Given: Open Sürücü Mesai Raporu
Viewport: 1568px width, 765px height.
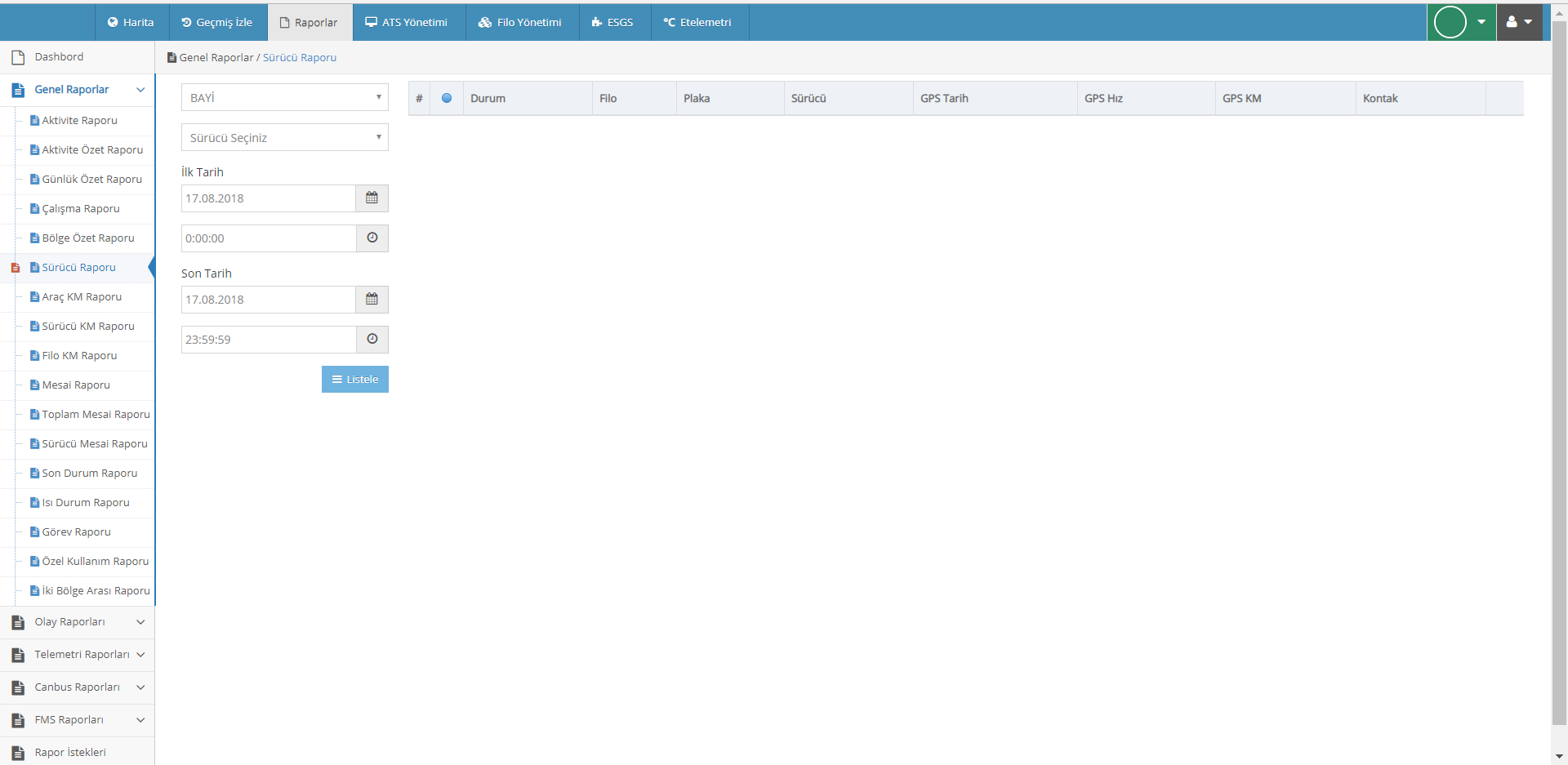Looking at the screenshot, I should (95, 443).
